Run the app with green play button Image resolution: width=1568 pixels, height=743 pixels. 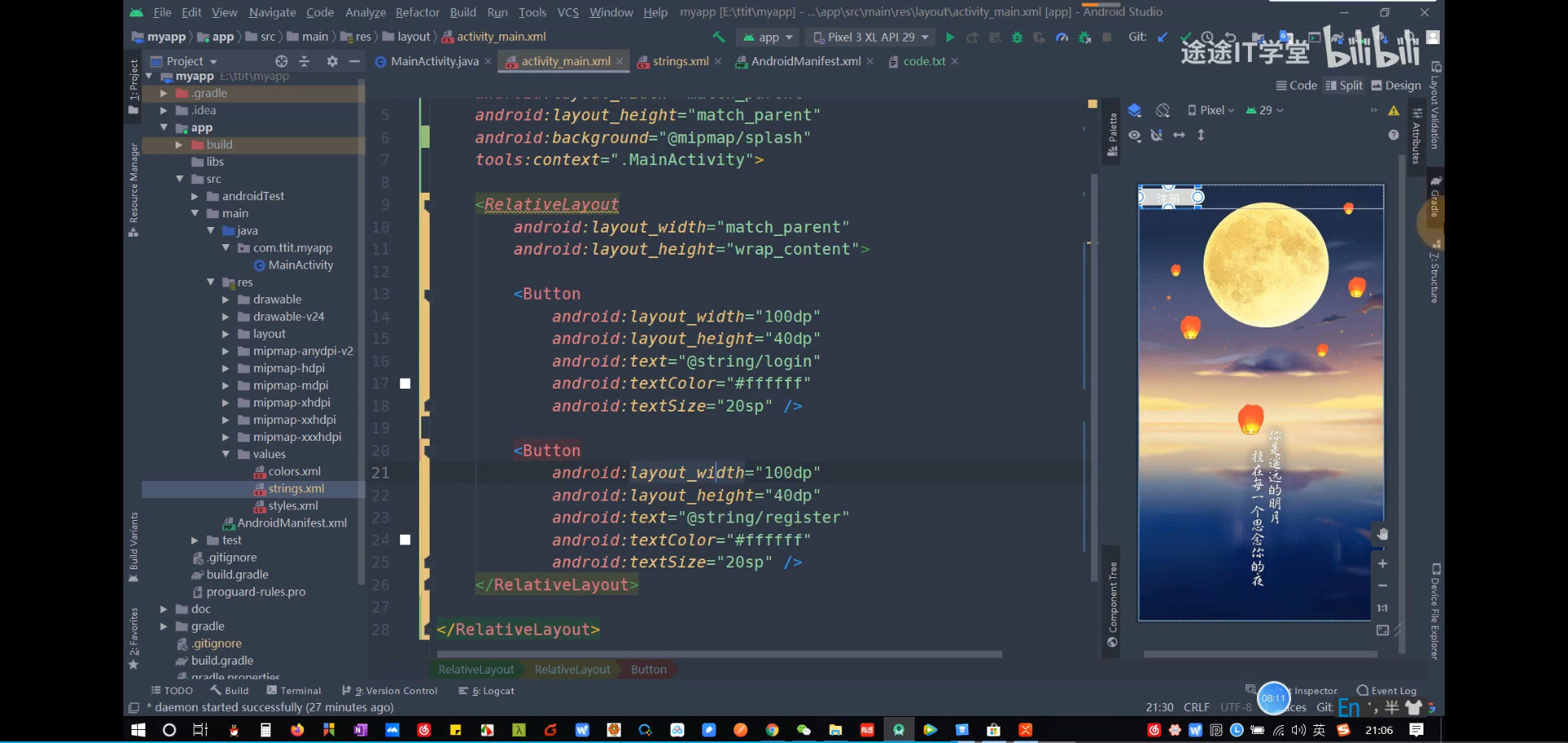pyautogui.click(x=950, y=38)
